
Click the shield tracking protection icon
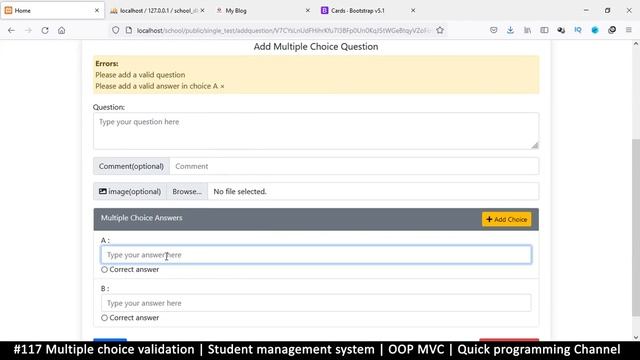pyautogui.click(x=116, y=30)
